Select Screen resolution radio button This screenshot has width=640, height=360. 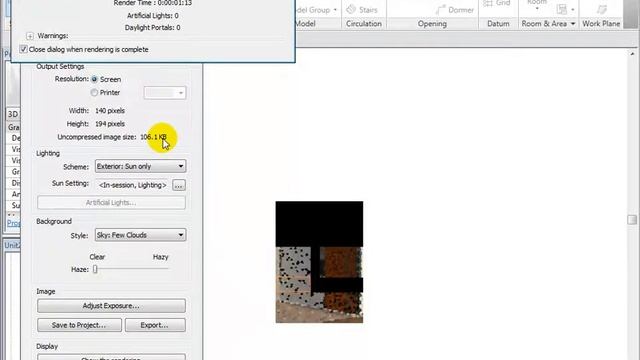[94, 79]
